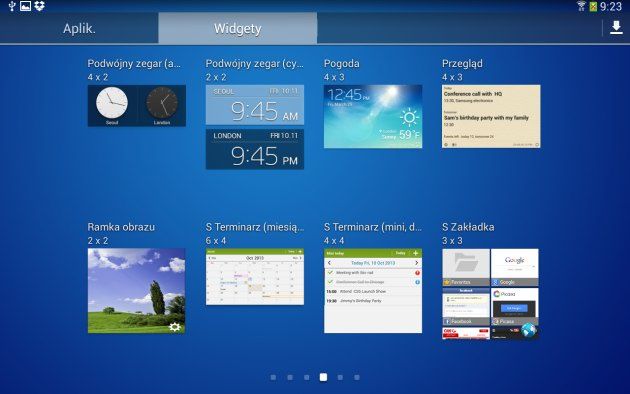The image size is (630, 394).
Task: Open the Picasa bookmark tile
Action: (x=515, y=306)
